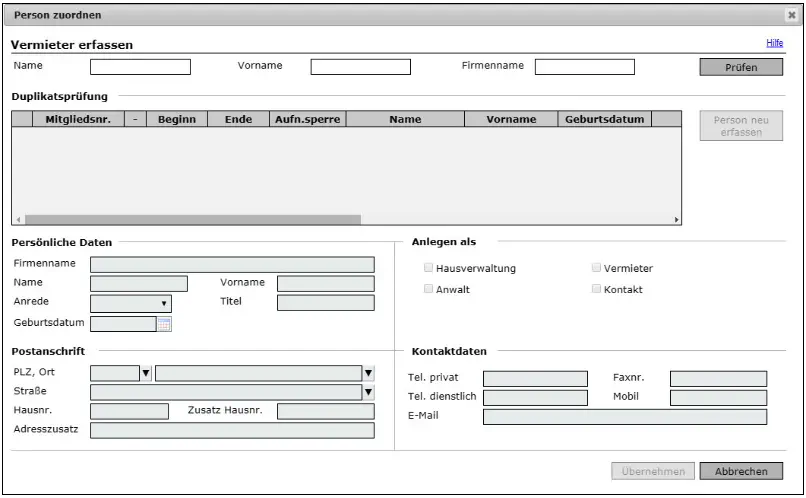Screen dimensions: 806x498
Task: Expand the Ort dropdown arrow
Action: point(368,373)
